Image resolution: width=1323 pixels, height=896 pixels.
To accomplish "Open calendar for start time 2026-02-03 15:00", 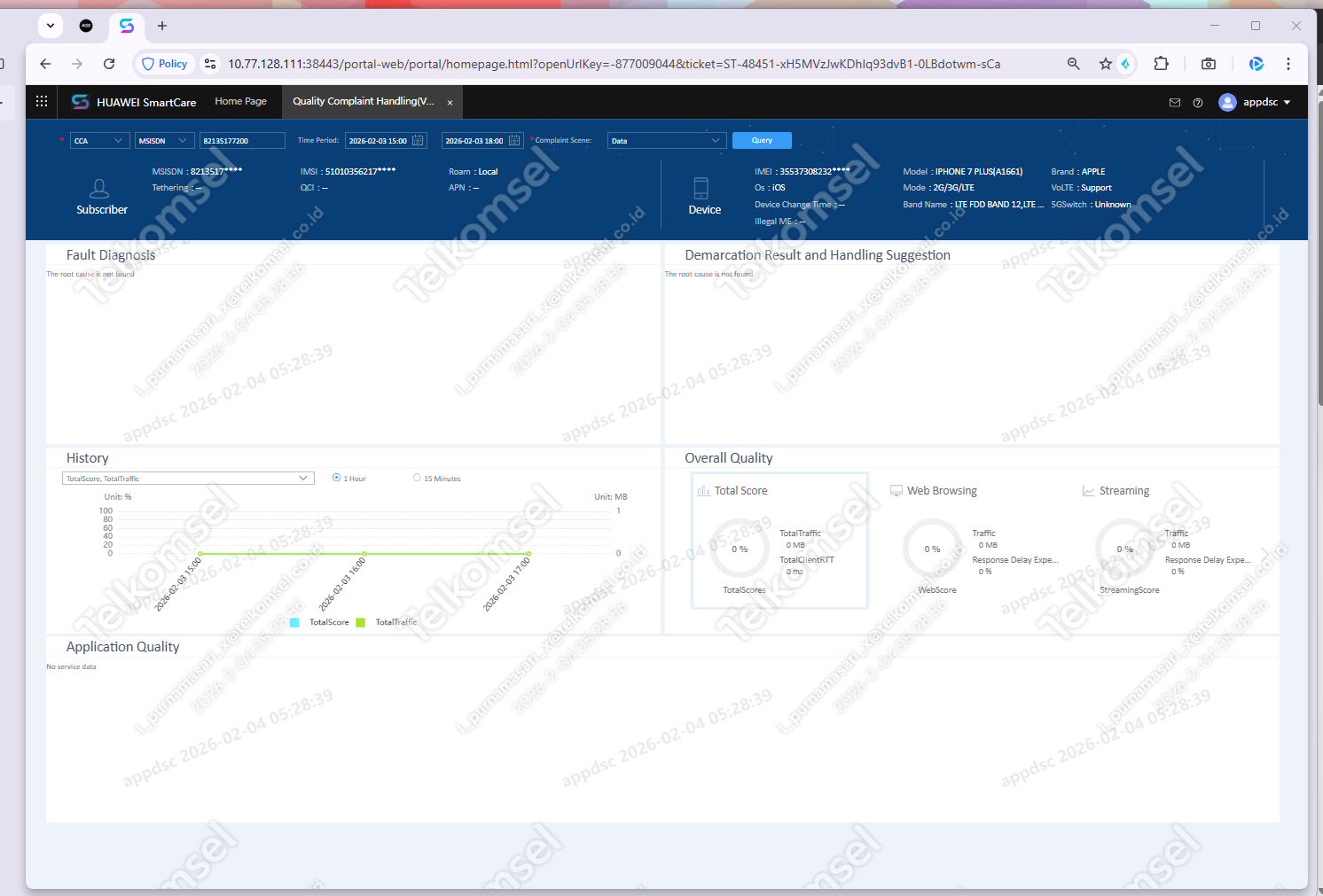I will 419,140.
